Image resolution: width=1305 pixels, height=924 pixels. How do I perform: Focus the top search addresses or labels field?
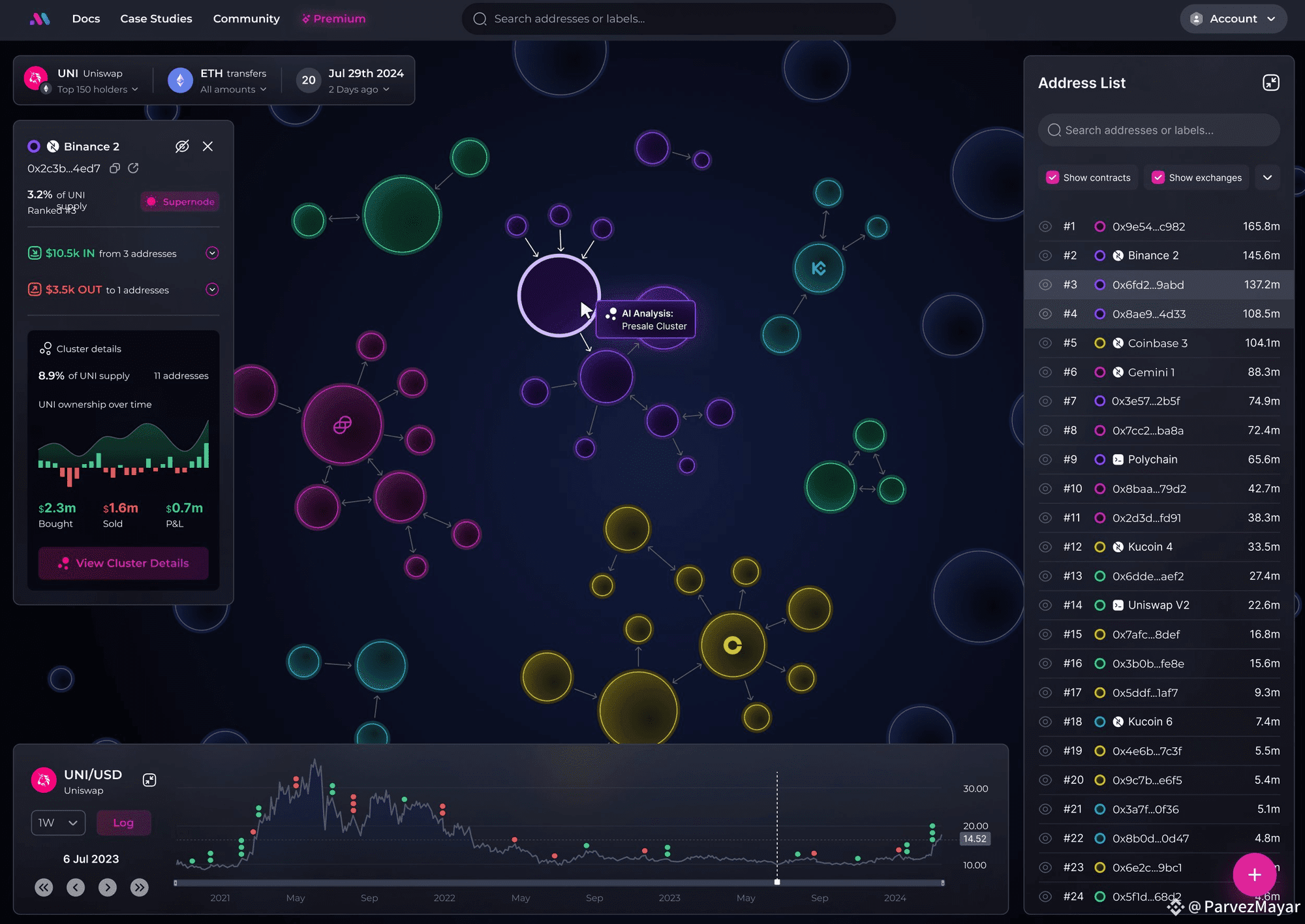679,19
